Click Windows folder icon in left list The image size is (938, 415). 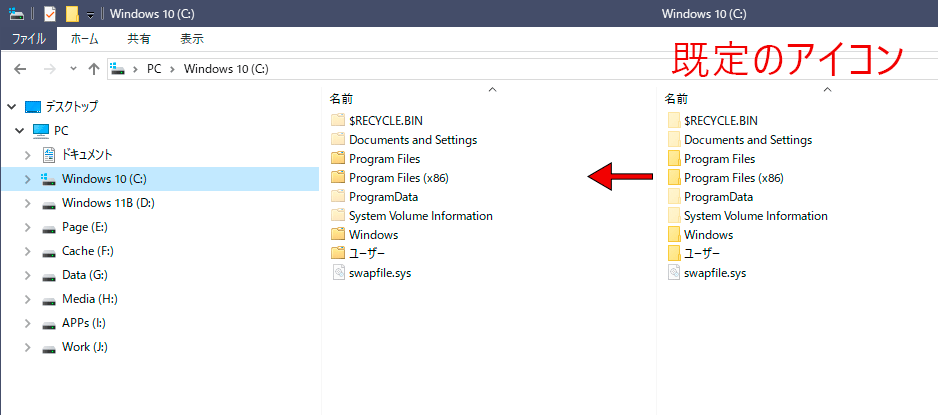point(338,234)
